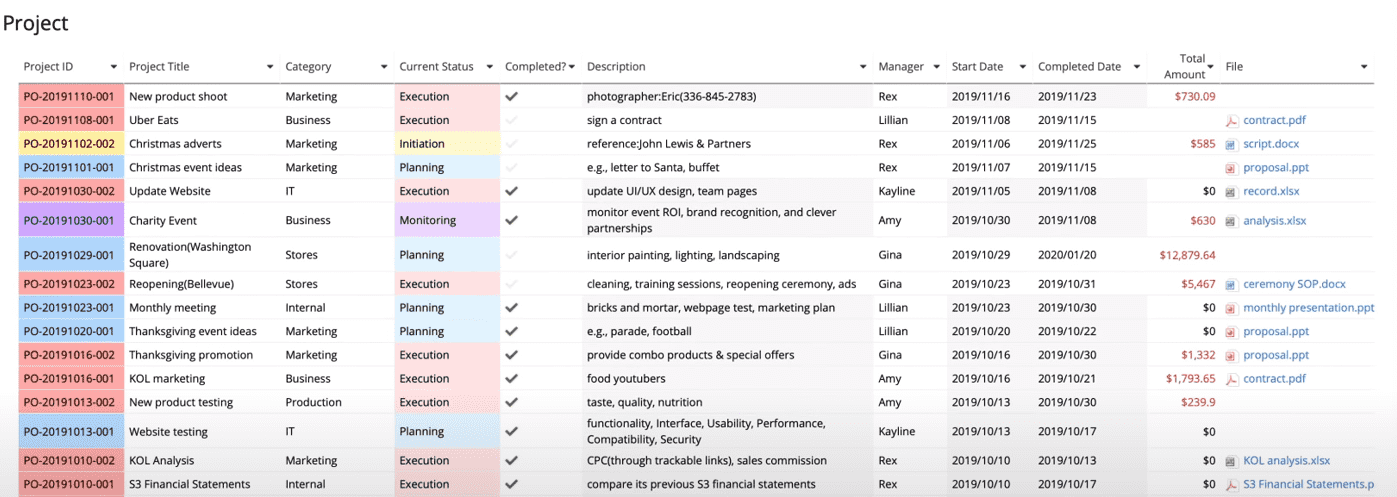Viewport: 1397px width, 497px height.
Task: Click the Start Date column header
Action: 977,67
